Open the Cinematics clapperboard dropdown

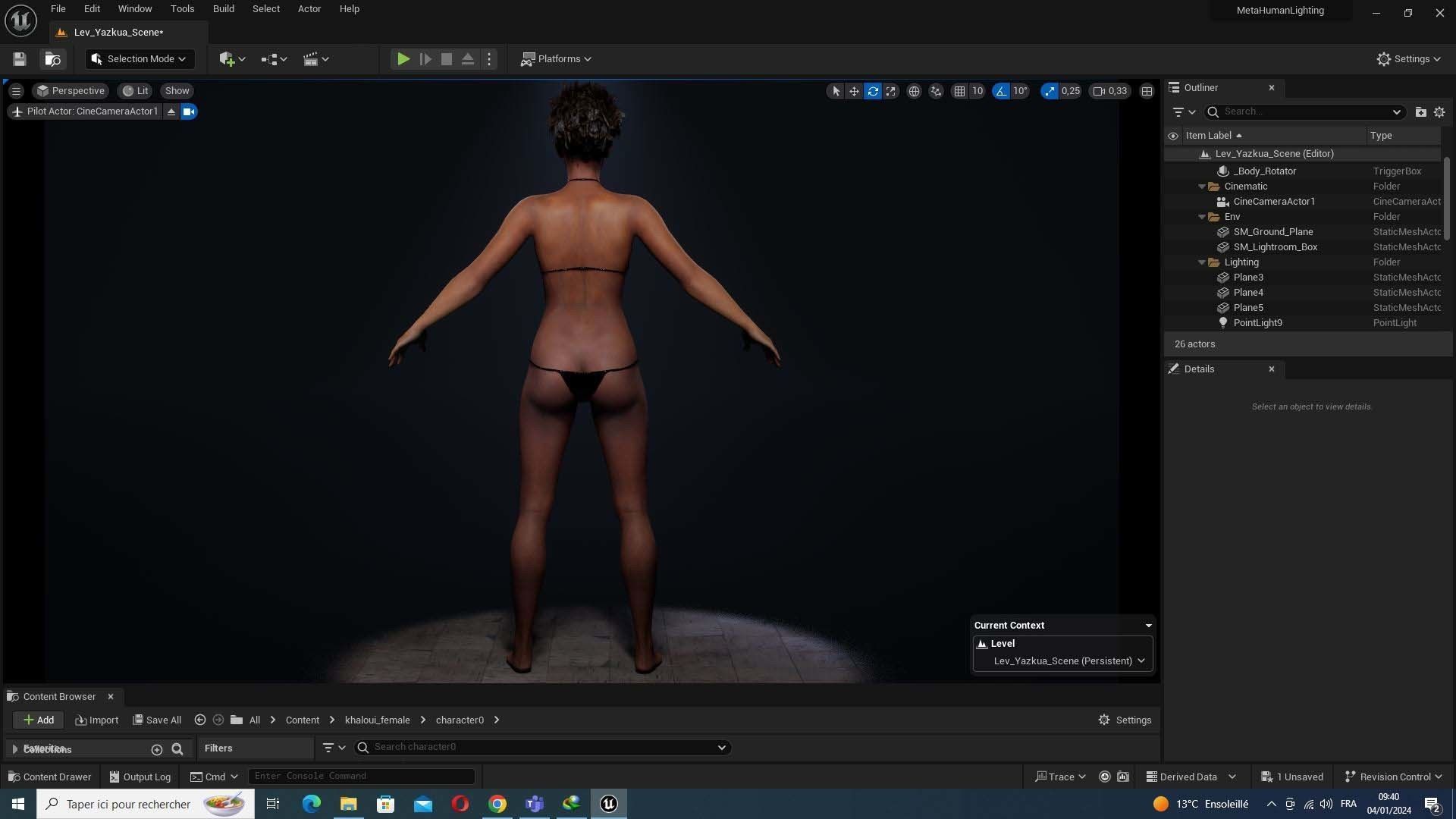coord(315,59)
